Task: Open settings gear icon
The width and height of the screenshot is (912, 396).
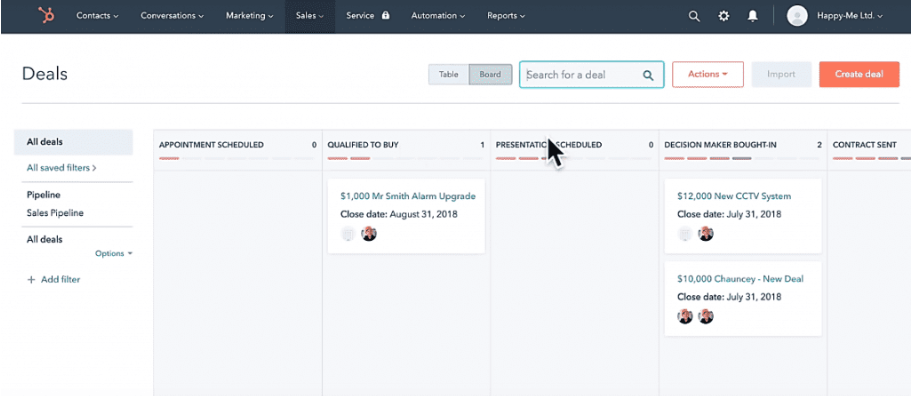Action: click(724, 16)
